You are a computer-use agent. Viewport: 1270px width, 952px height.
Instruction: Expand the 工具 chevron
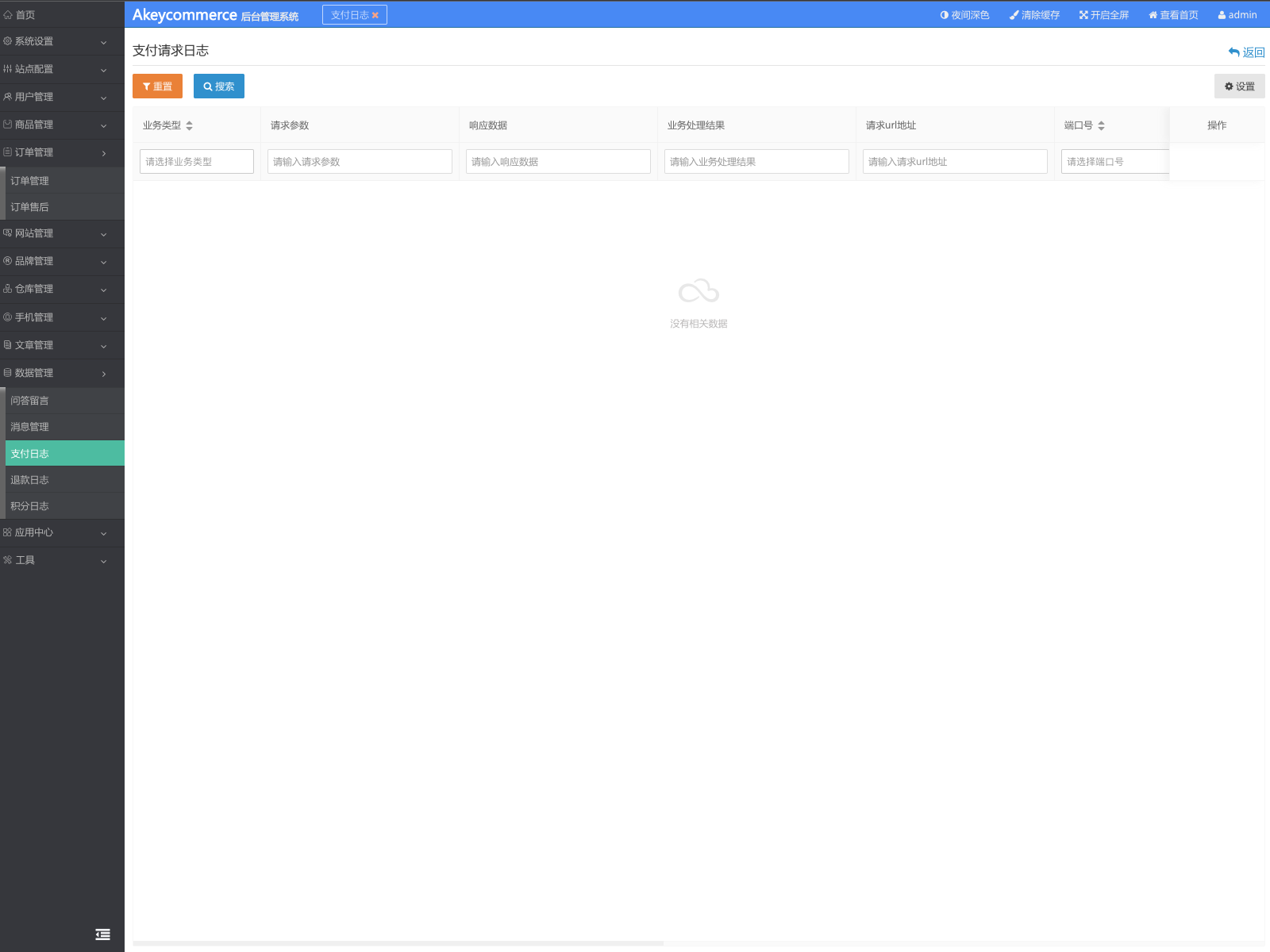[103, 561]
